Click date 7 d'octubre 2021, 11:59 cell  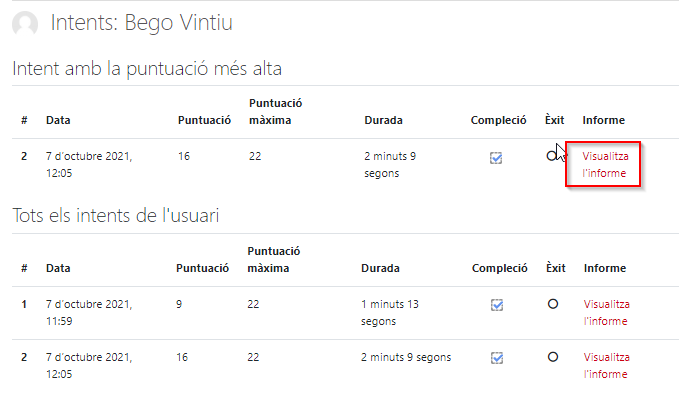[x=89, y=313]
